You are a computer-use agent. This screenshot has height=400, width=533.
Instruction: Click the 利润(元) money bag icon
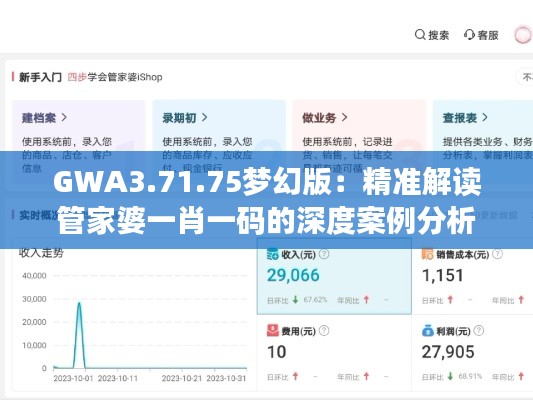pyautogui.click(x=427, y=330)
